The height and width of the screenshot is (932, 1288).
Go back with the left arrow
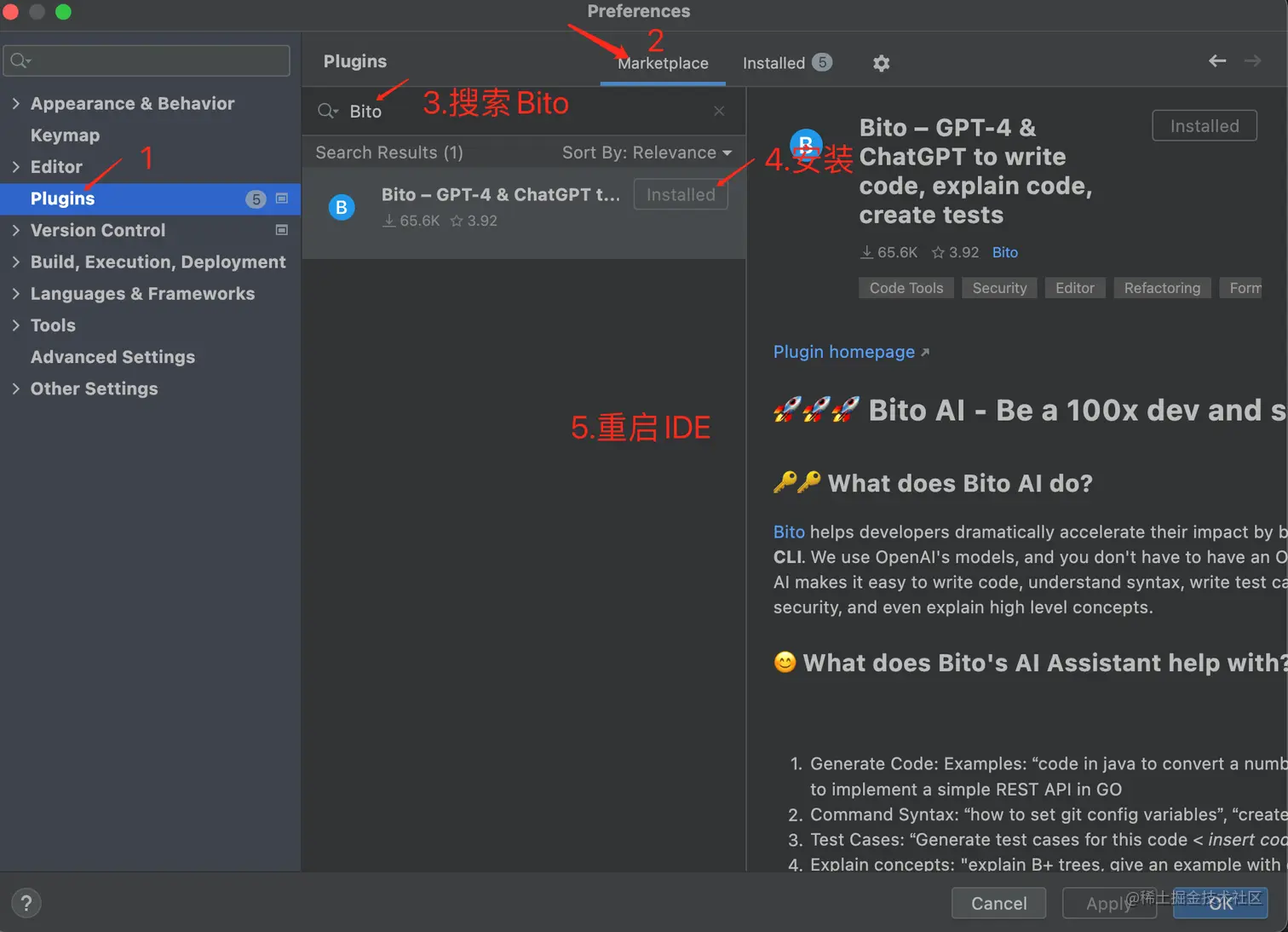(1217, 60)
